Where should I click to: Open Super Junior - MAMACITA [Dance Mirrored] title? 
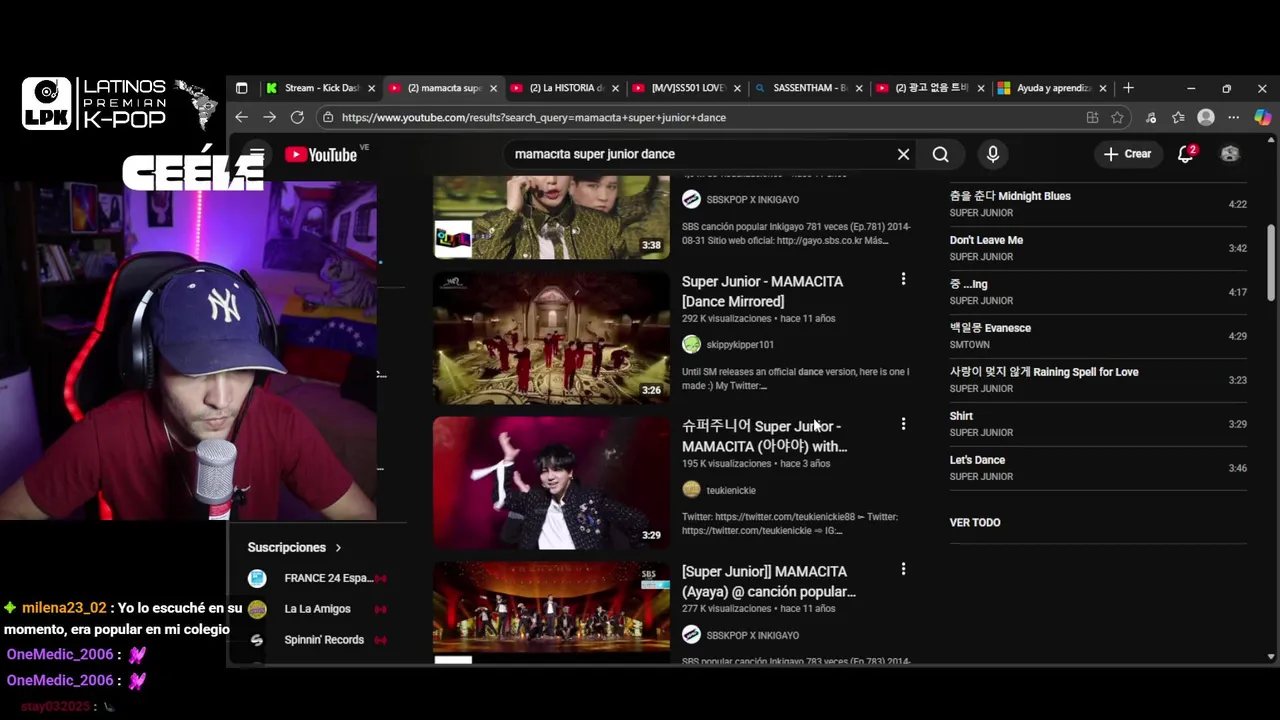(x=763, y=291)
